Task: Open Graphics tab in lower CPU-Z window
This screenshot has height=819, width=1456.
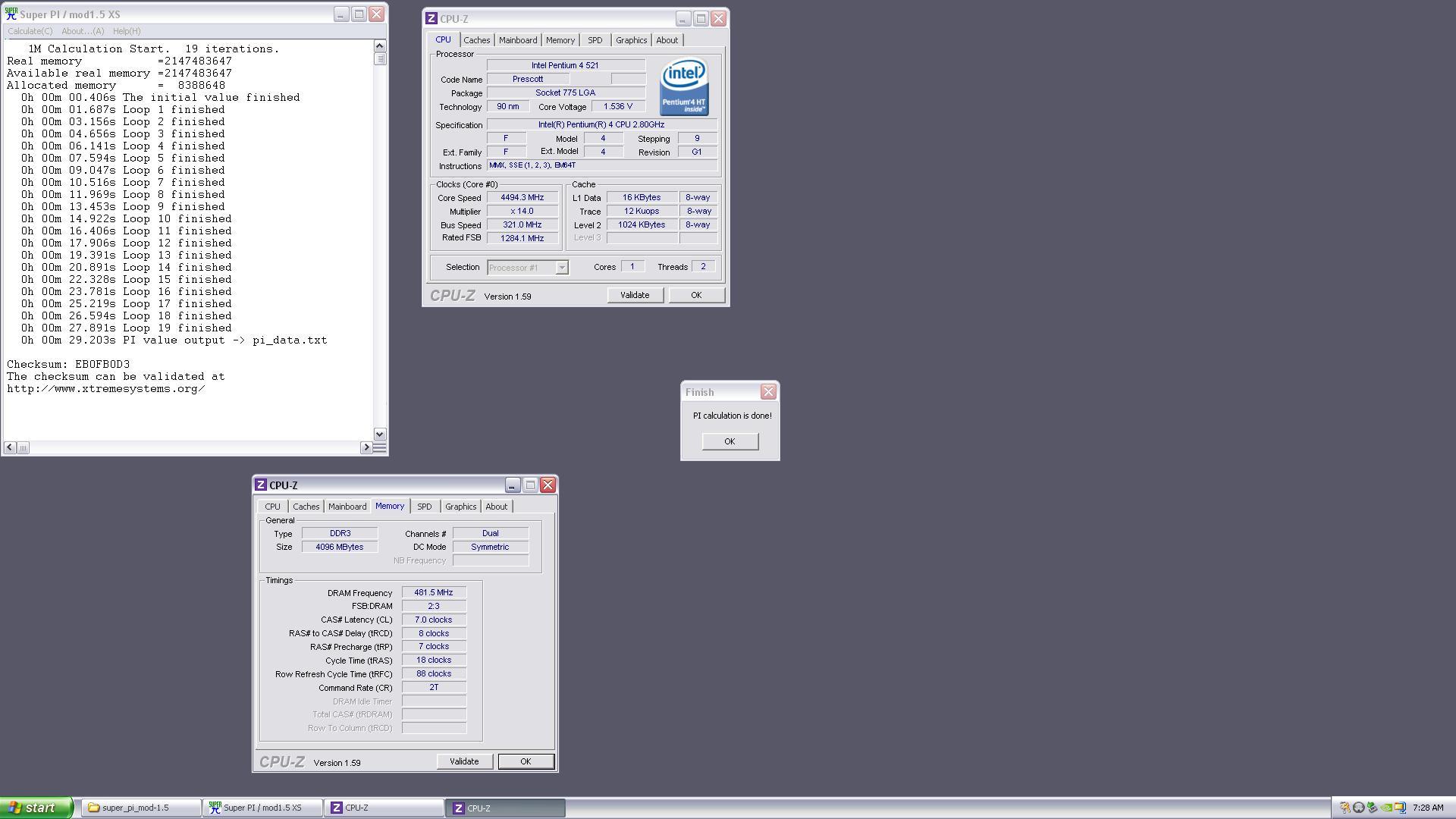Action: pyautogui.click(x=461, y=507)
